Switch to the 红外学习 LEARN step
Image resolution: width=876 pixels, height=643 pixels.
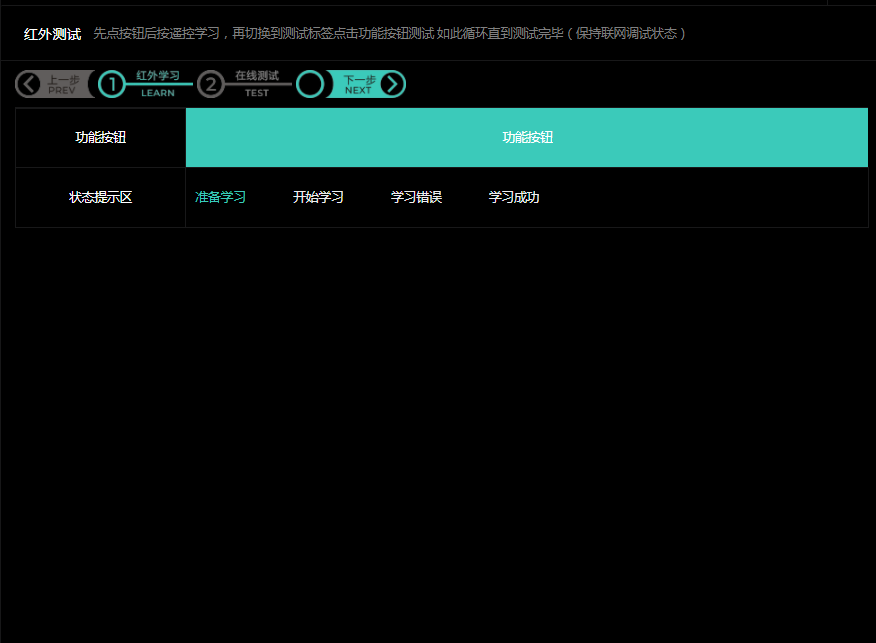pos(158,75)
